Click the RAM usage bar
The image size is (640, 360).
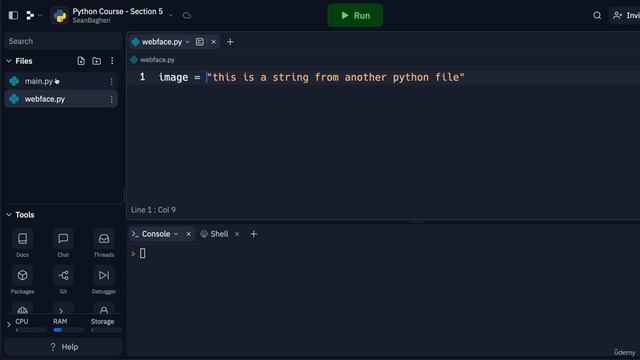coord(69,330)
